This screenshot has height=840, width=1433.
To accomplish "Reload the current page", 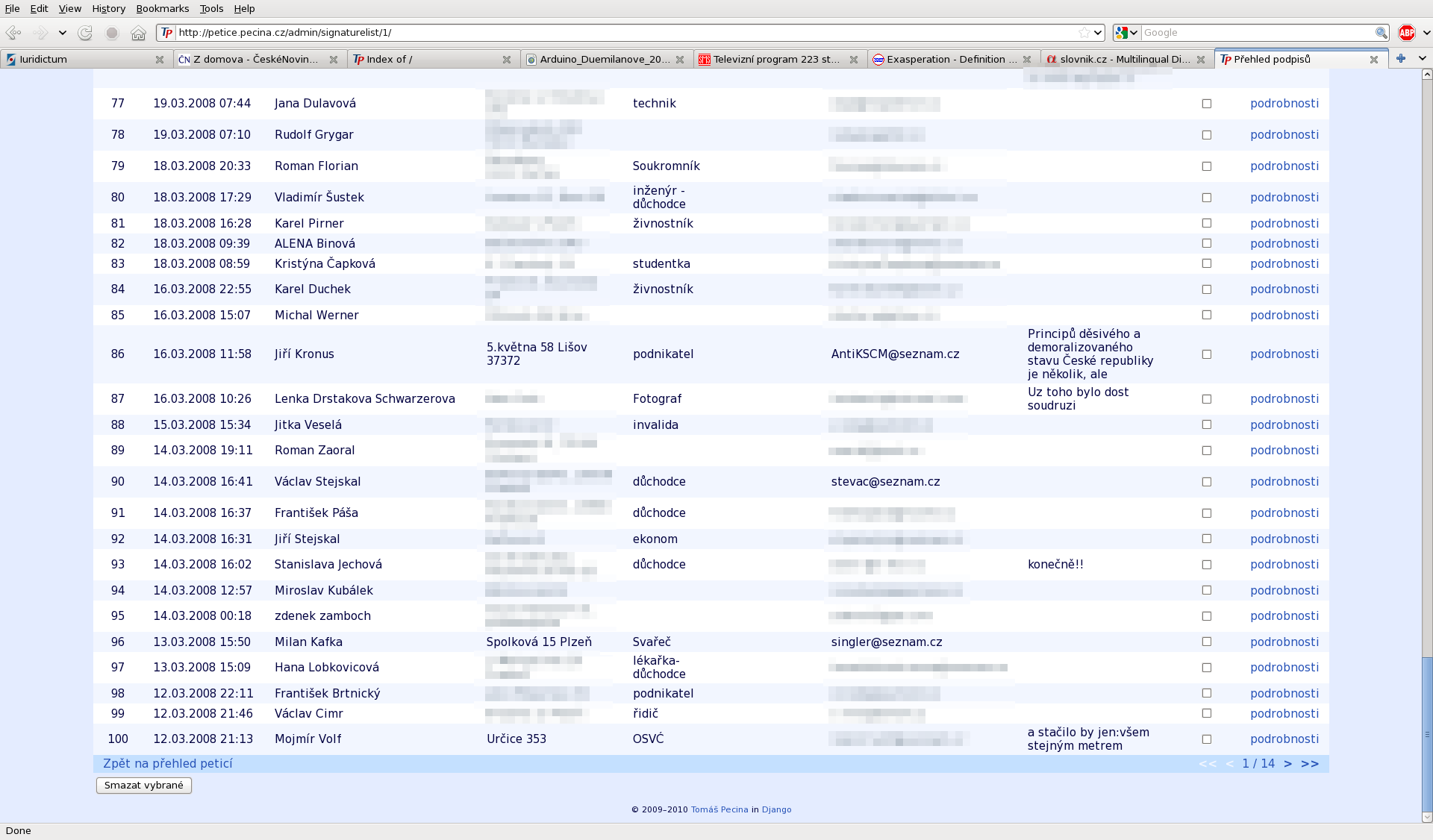I will pyautogui.click(x=85, y=33).
